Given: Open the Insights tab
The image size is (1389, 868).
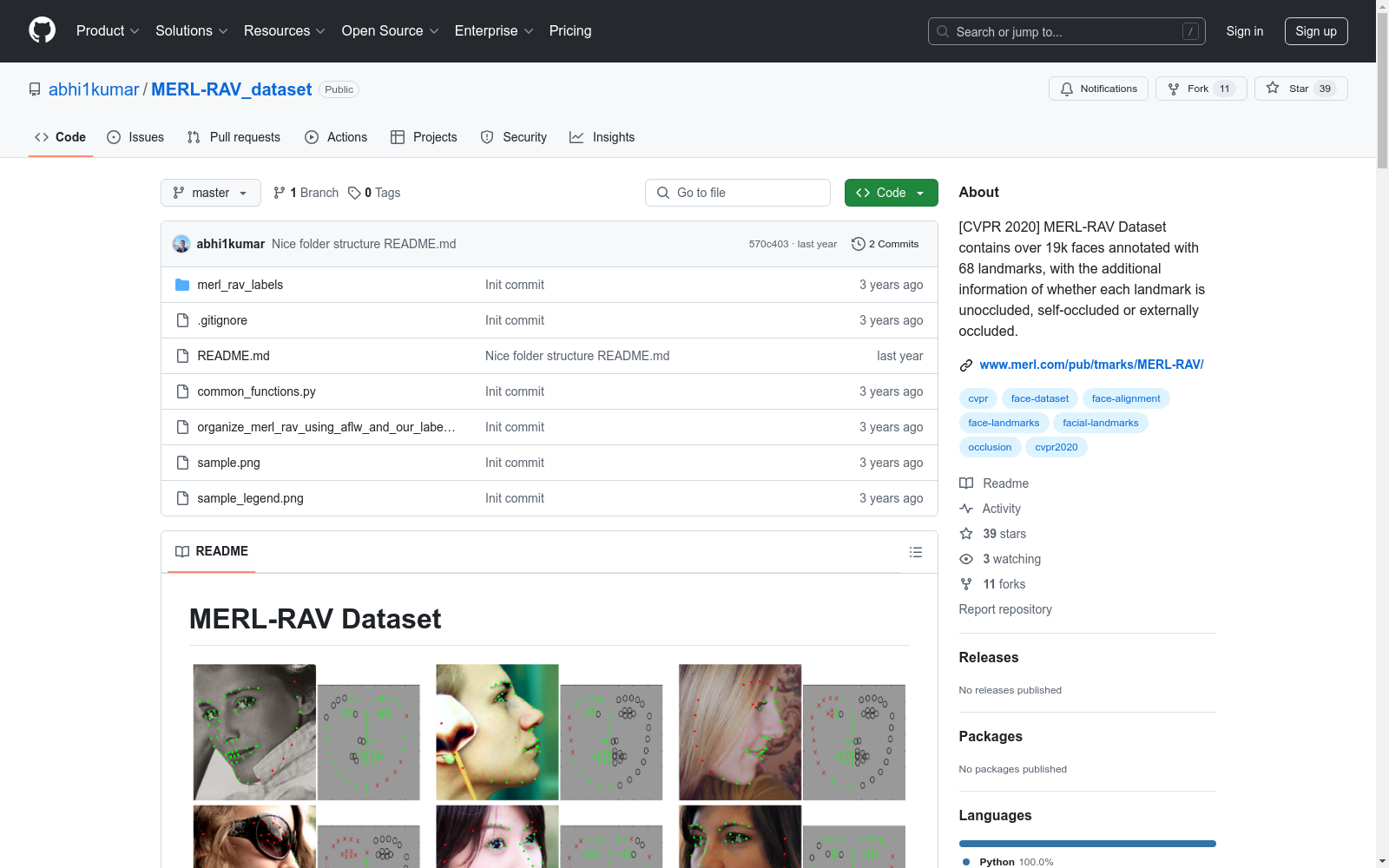Looking at the screenshot, I should tap(602, 137).
